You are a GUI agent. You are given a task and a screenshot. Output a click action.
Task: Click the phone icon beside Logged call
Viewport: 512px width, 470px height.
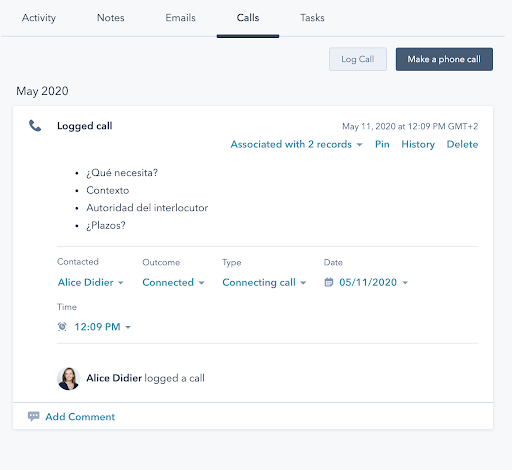(x=35, y=126)
